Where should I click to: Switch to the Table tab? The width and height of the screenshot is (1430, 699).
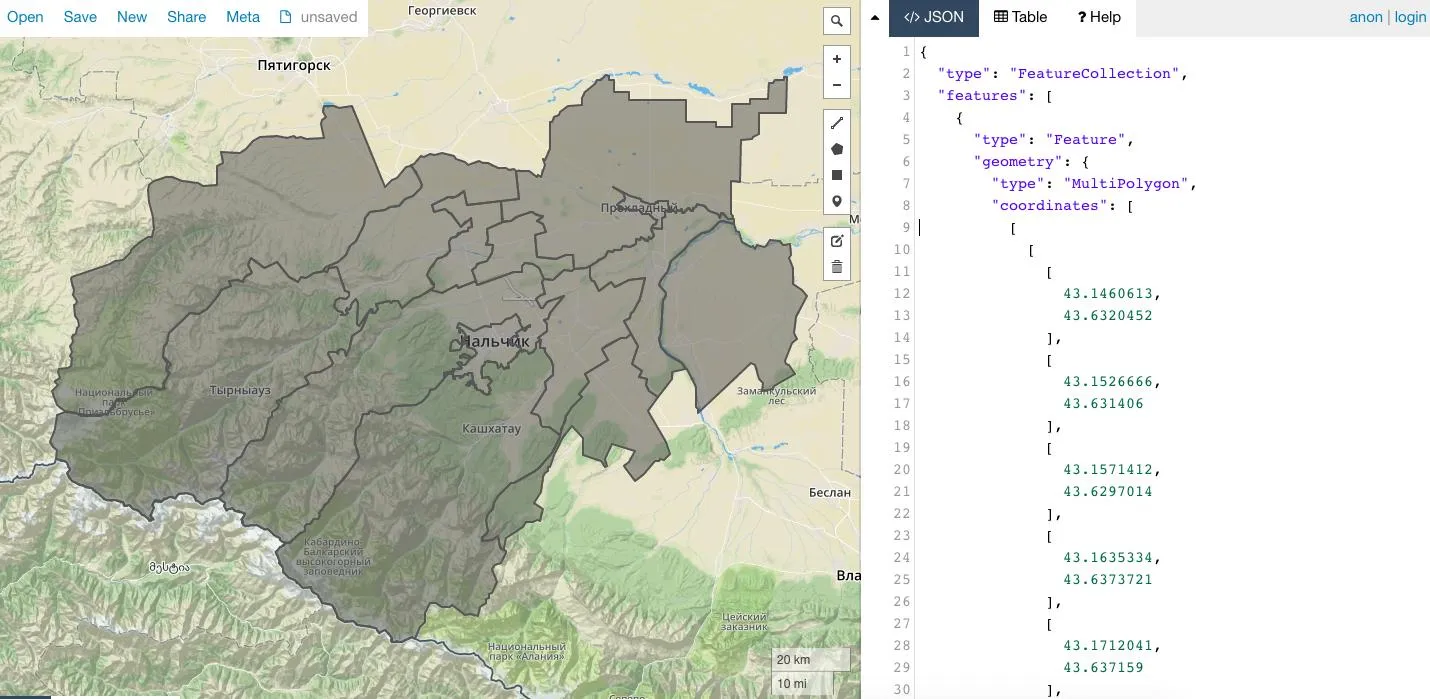1020,17
